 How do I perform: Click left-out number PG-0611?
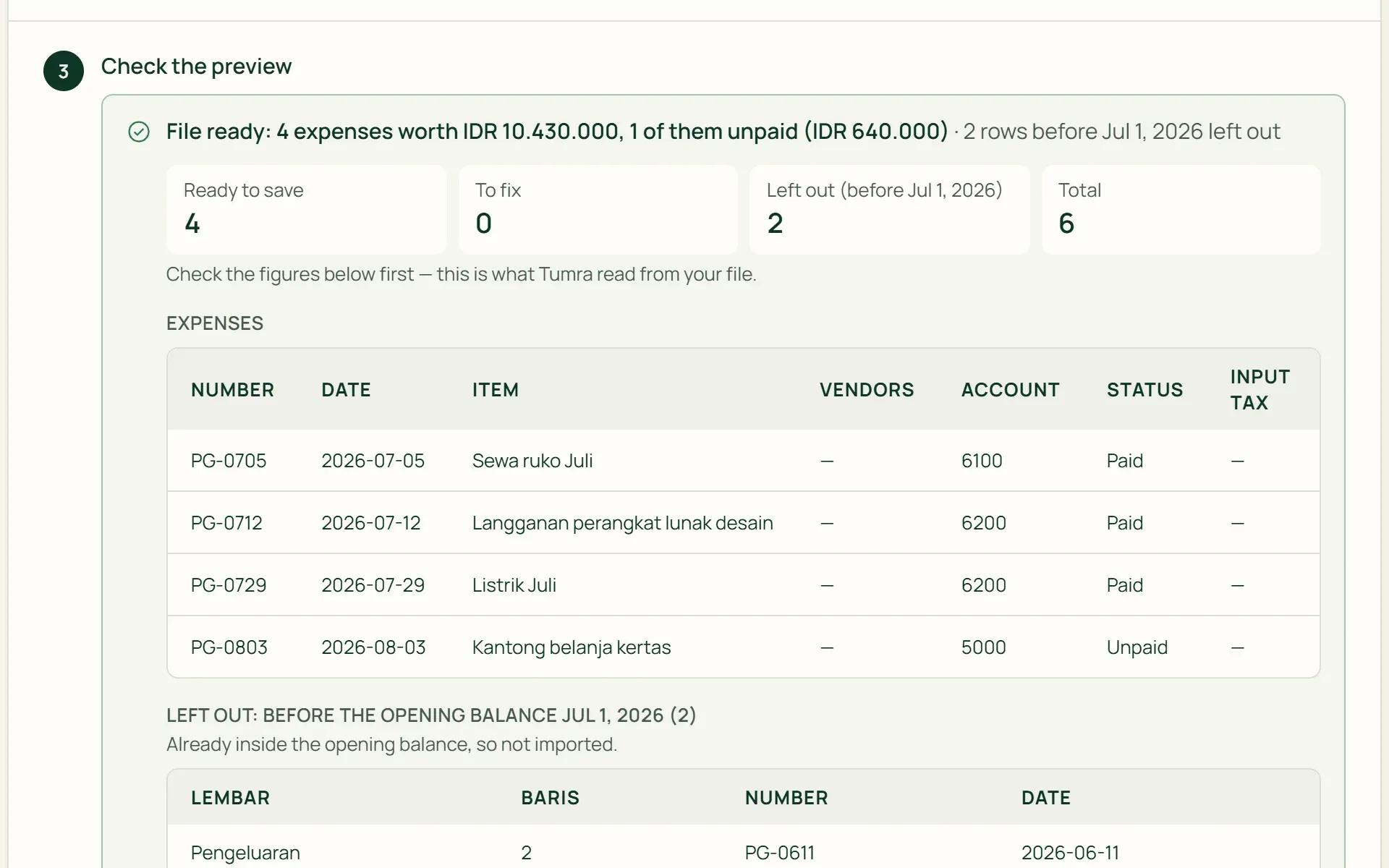click(x=780, y=853)
